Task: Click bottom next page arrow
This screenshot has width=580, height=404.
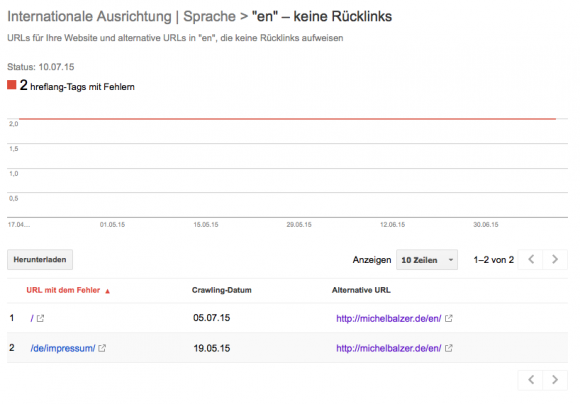Action: (555, 380)
